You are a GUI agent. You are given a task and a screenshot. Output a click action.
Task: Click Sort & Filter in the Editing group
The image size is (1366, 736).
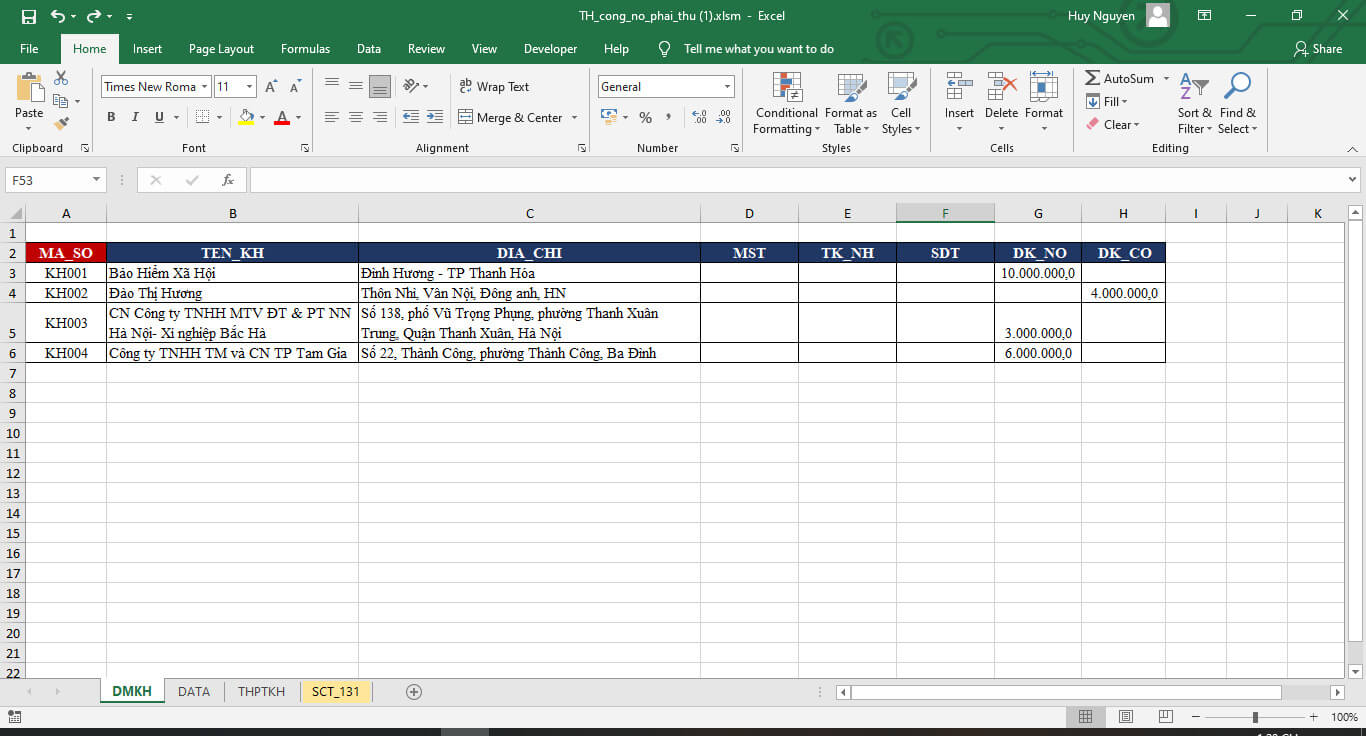pos(1194,105)
